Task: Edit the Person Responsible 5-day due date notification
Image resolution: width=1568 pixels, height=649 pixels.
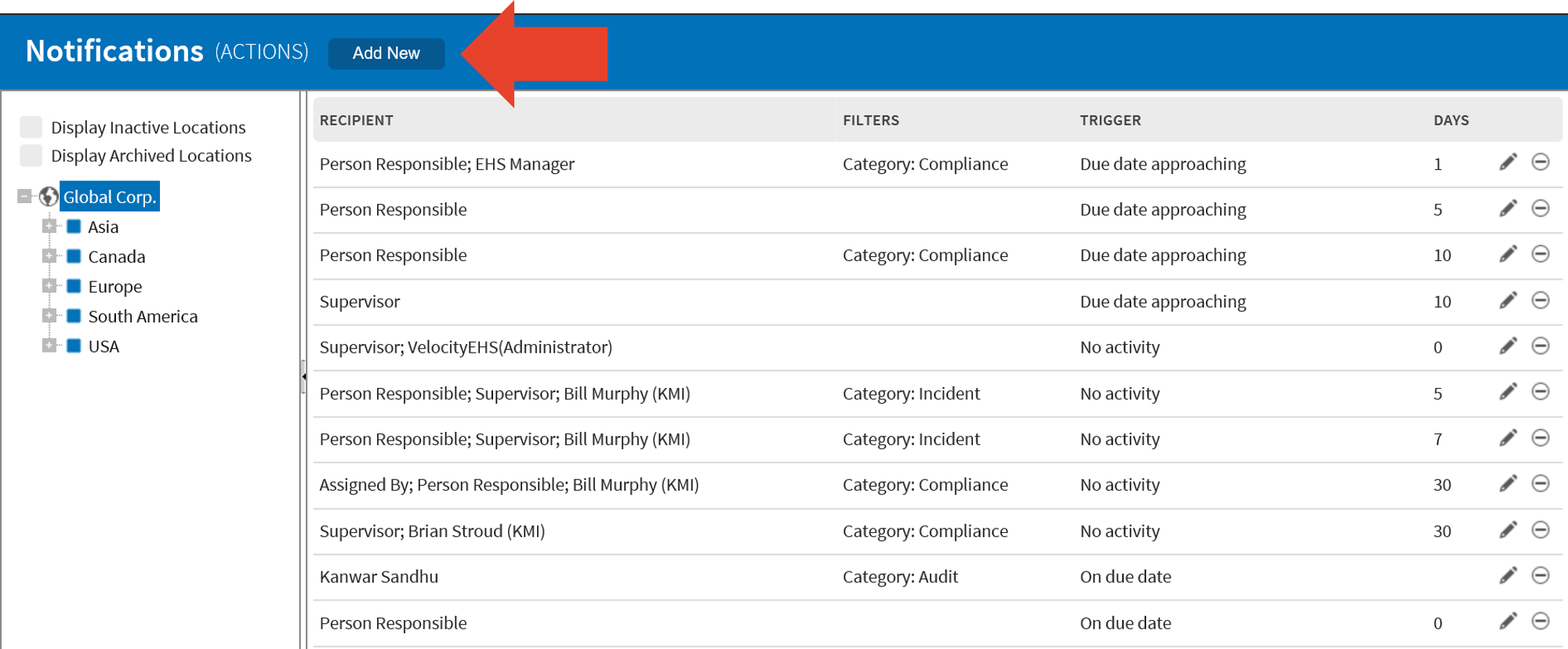Action: (x=1508, y=208)
